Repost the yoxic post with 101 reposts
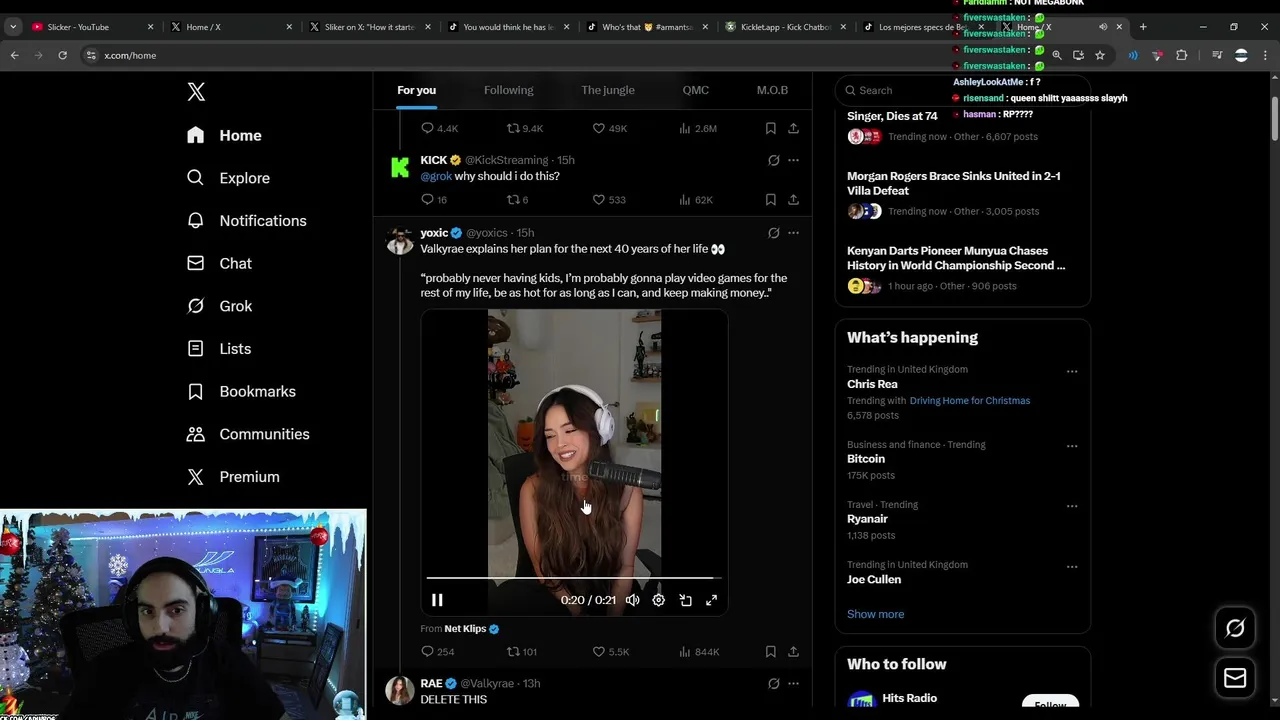Image resolution: width=1280 pixels, height=720 pixels. pos(522,652)
